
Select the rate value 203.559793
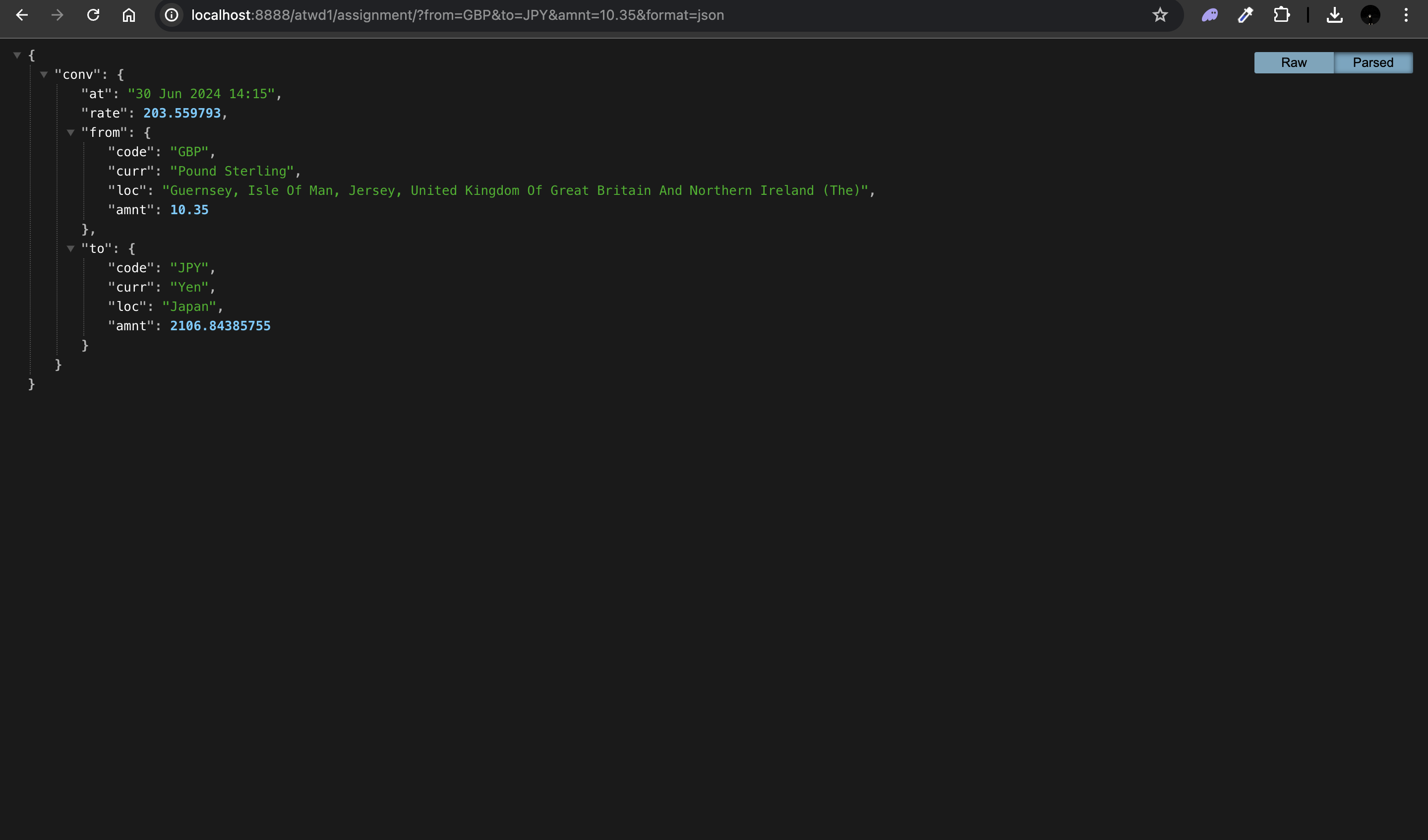pyautogui.click(x=182, y=114)
